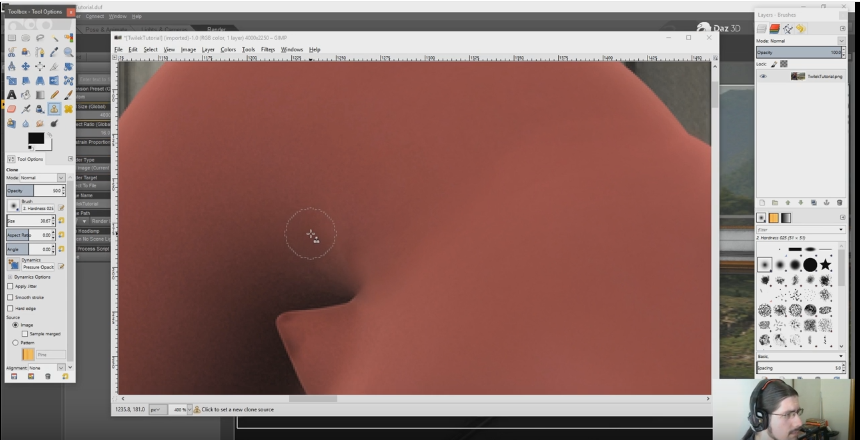The width and height of the screenshot is (860, 440).
Task: Select the Paintbrush tool
Action: tap(69, 95)
